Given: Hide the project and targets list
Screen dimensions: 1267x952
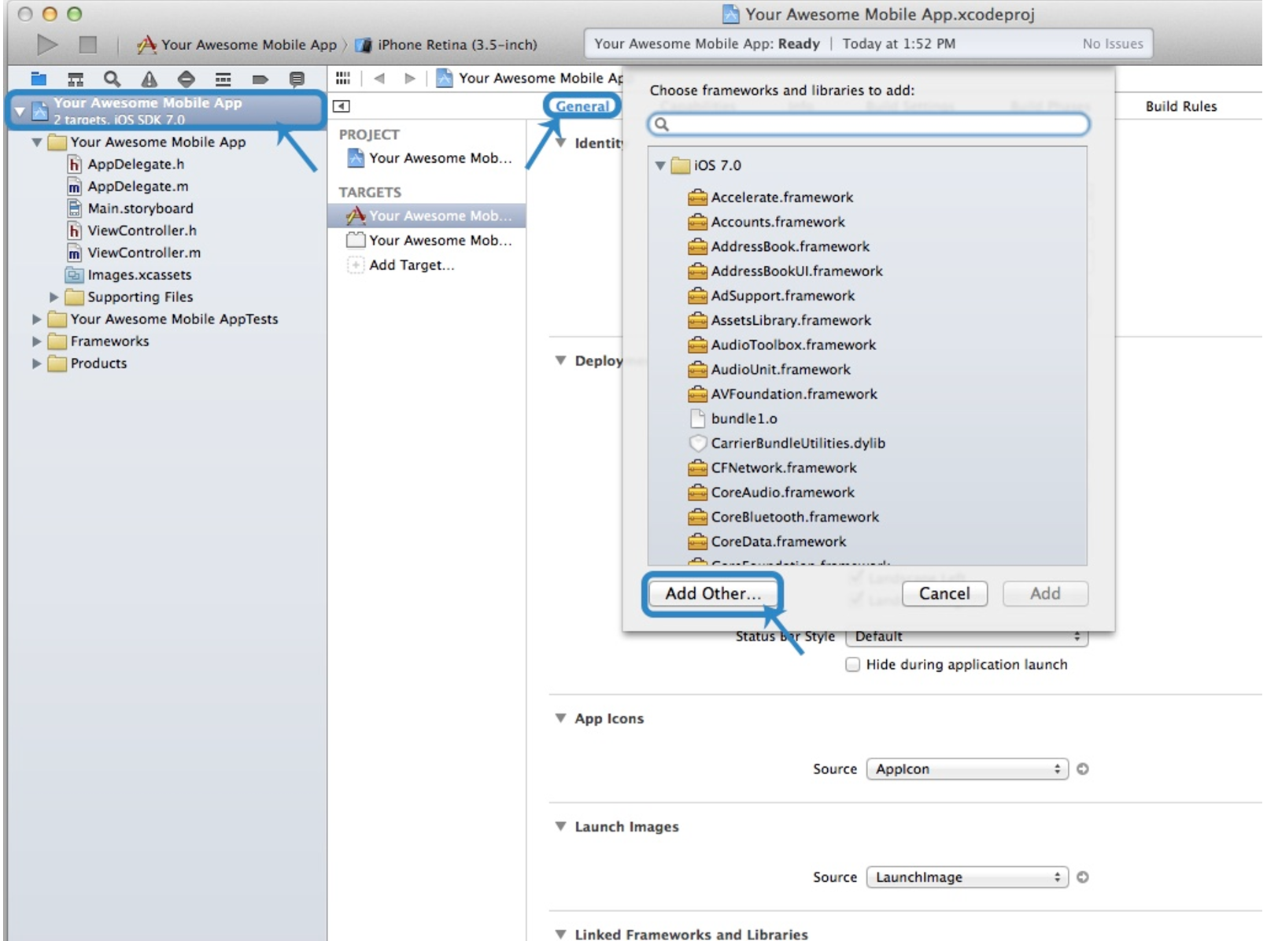Looking at the screenshot, I should tap(342, 106).
